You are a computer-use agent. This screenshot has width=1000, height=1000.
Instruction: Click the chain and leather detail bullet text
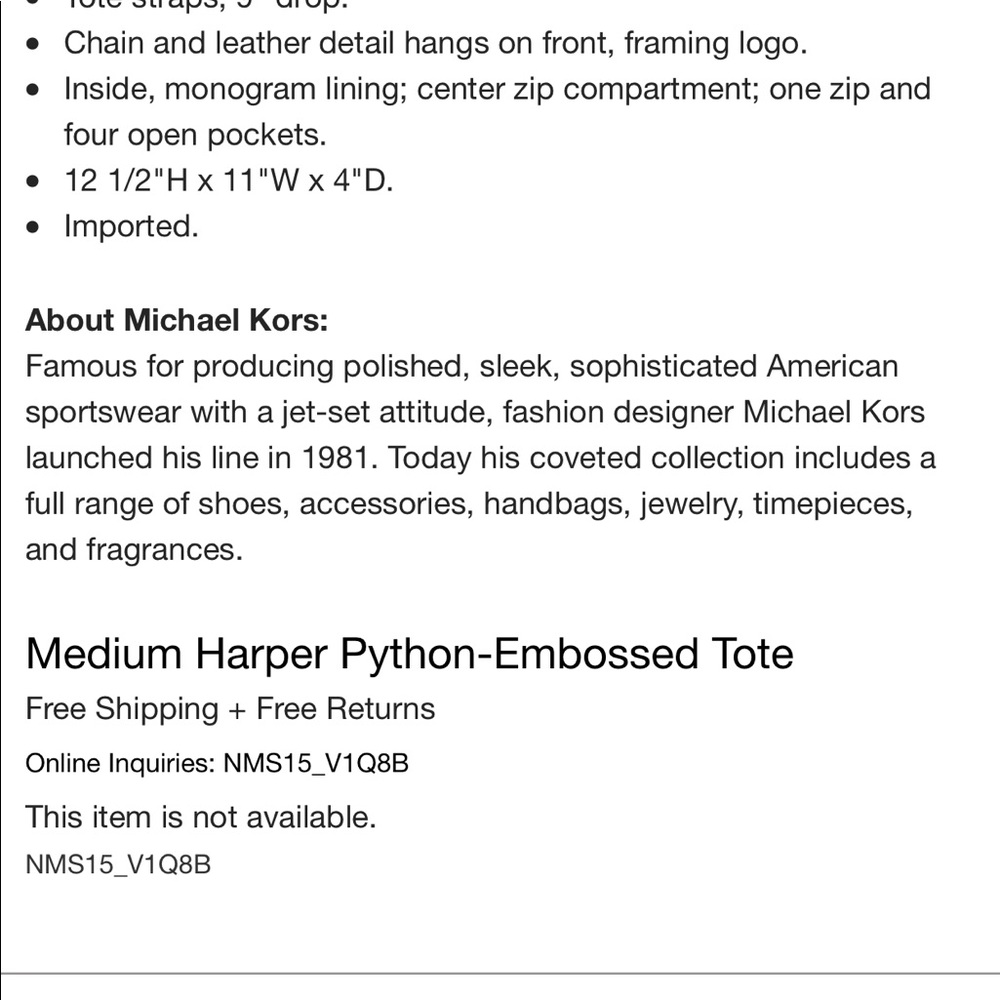(435, 43)
